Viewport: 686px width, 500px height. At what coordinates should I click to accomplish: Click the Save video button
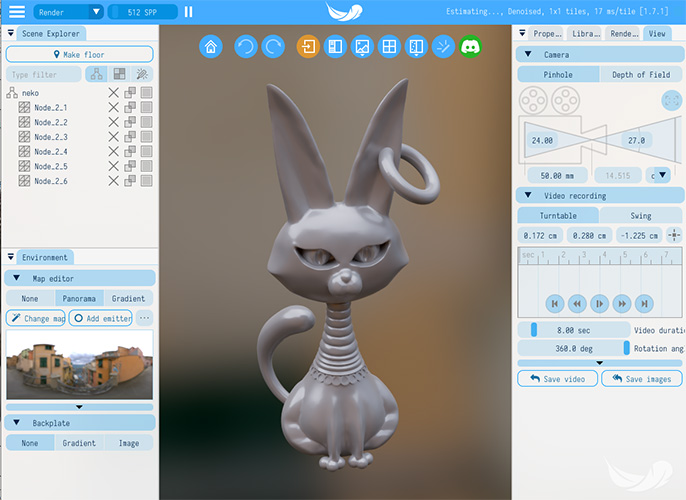point(557,378)
